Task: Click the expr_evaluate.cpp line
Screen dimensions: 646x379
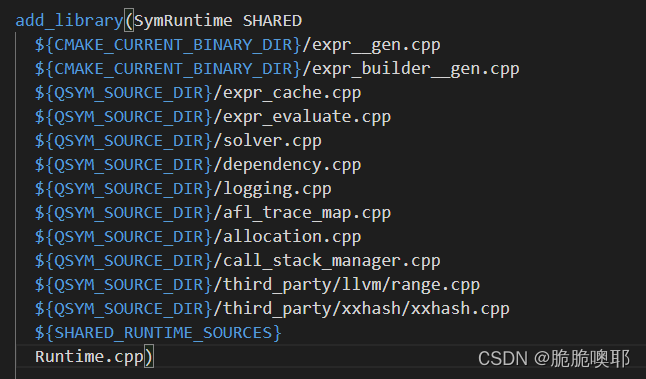Action: [213, 117]
